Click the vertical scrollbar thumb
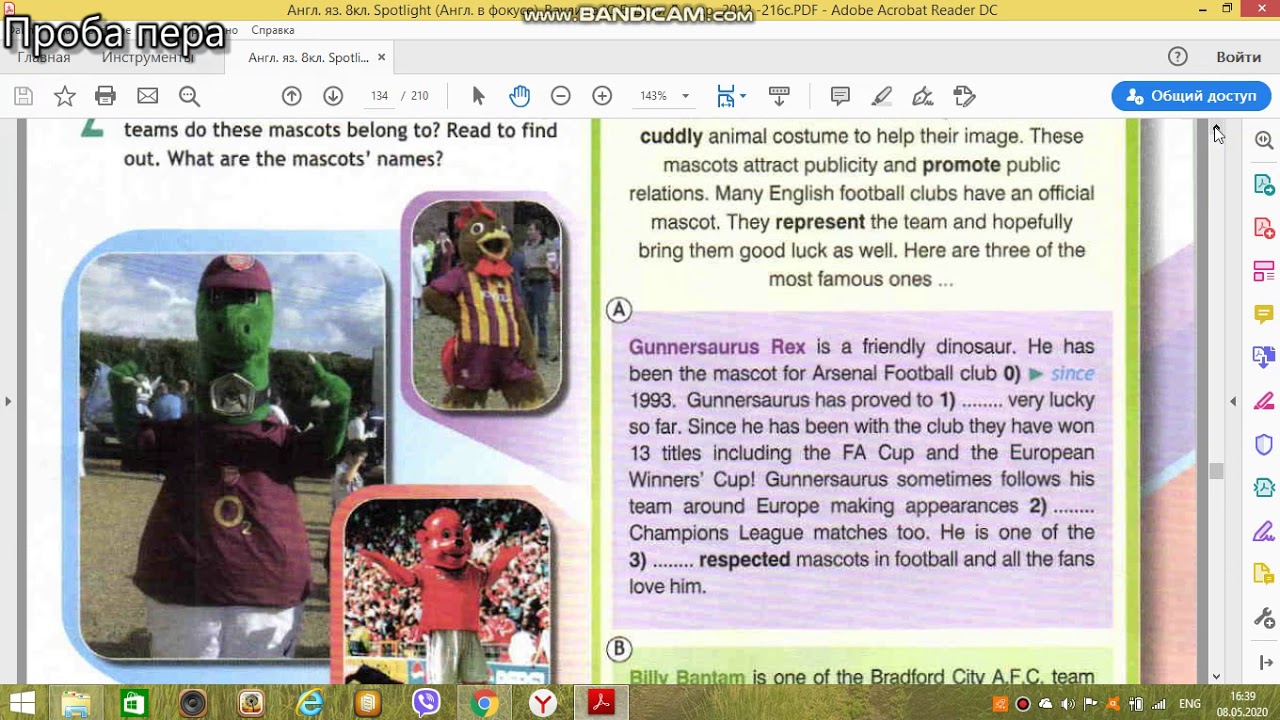 tap(1216, 472)
